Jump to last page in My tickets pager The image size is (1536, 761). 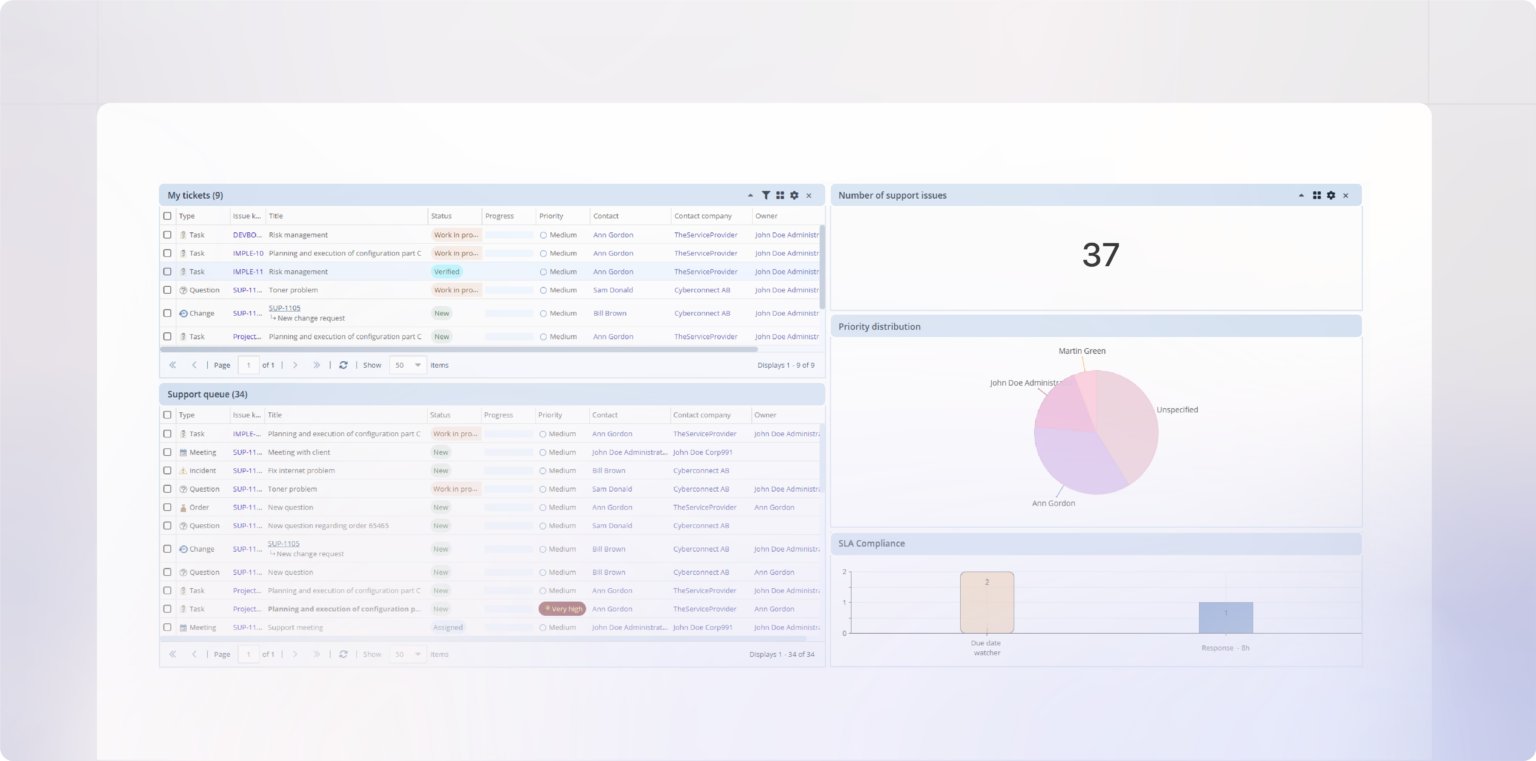317,365
